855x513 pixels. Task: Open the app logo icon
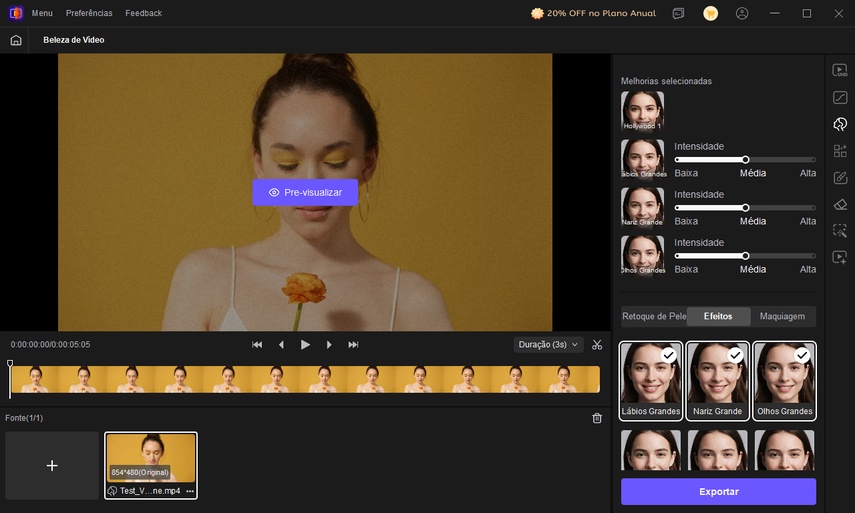click(16, 13)
